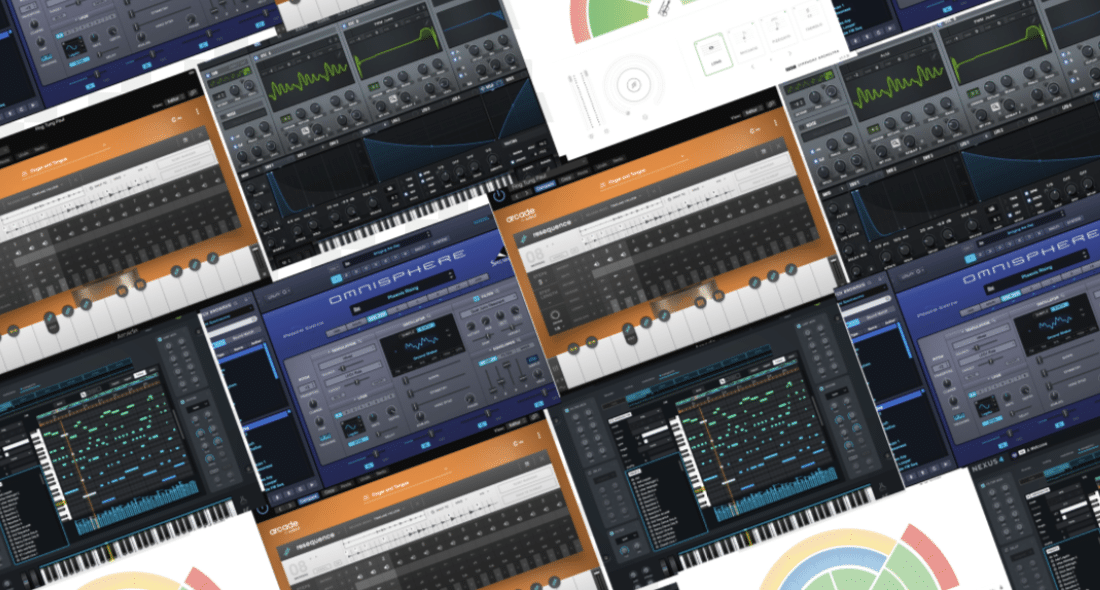Image resolution: width=1100 pixels, height=590 pixels.
Task: Click the round center dial in the white window
Action: [632, 85]
